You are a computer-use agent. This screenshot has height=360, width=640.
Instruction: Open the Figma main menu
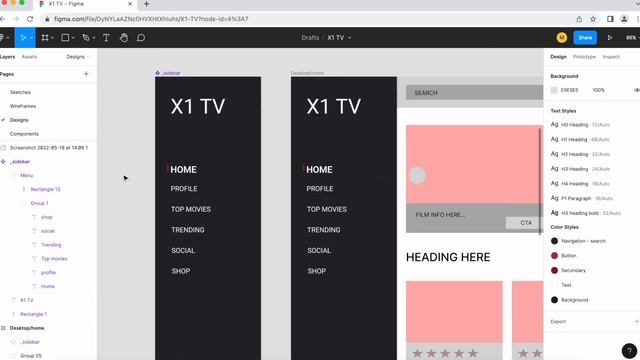click(2, 38)
